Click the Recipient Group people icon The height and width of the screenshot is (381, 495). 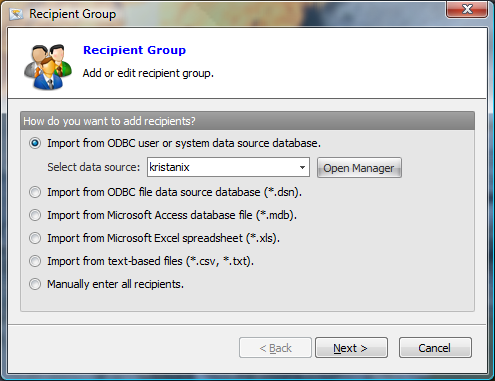48,67
